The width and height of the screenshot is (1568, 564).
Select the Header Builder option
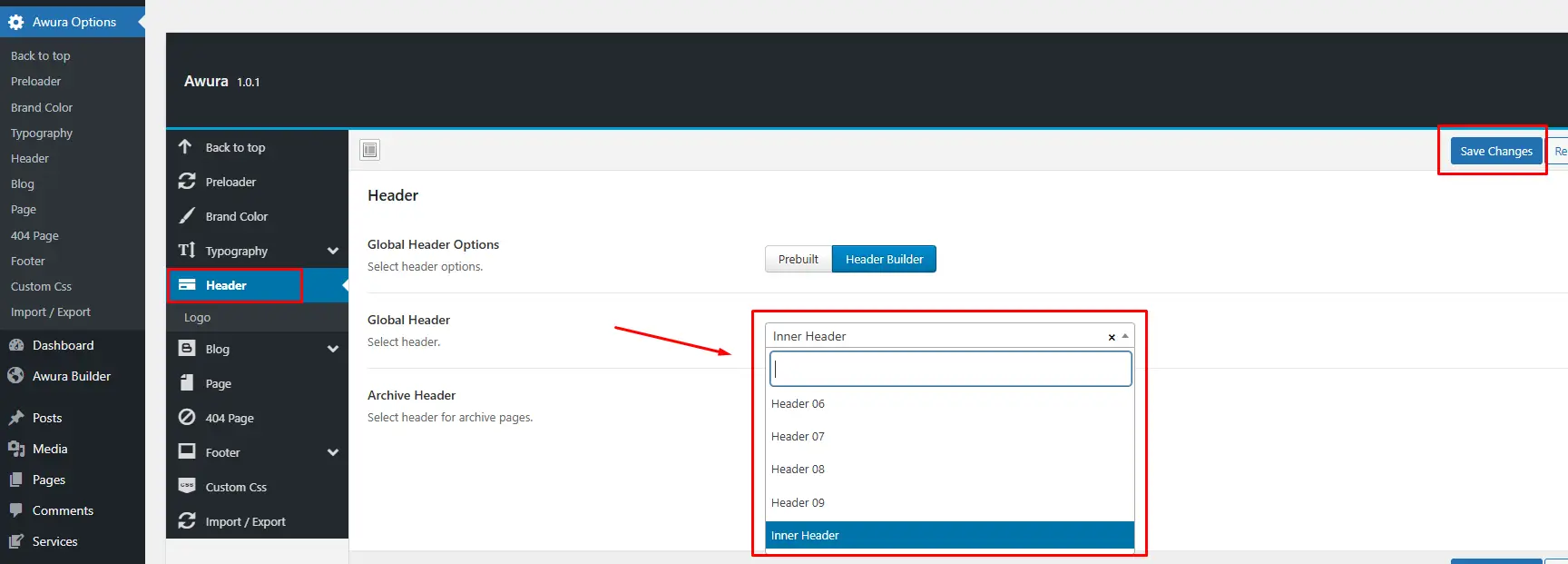[x=884, y=259]
